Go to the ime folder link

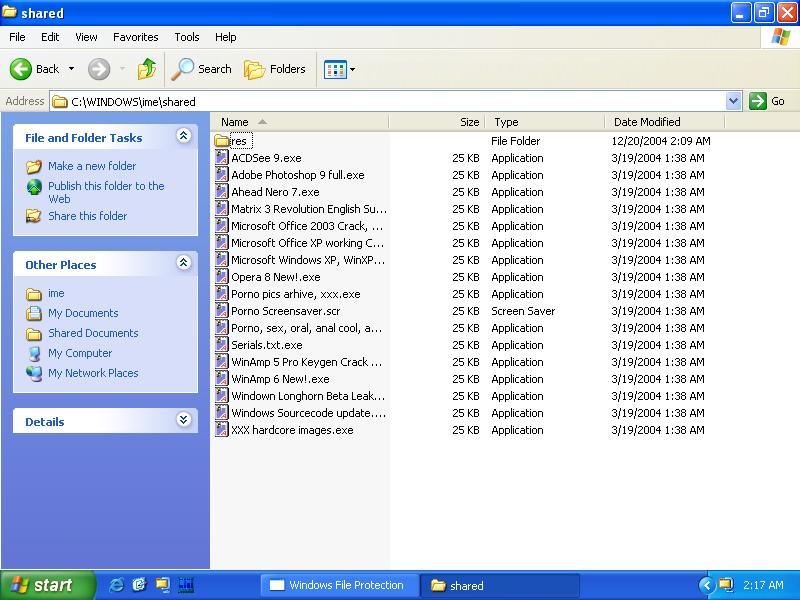pos(56,293)
